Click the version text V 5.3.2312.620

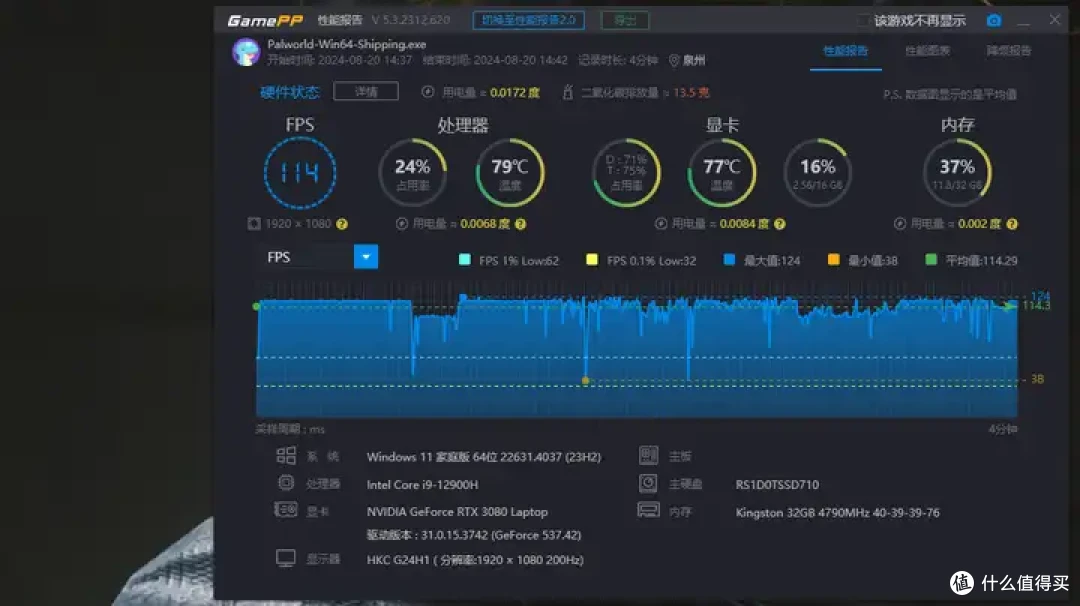coord(411,20)
